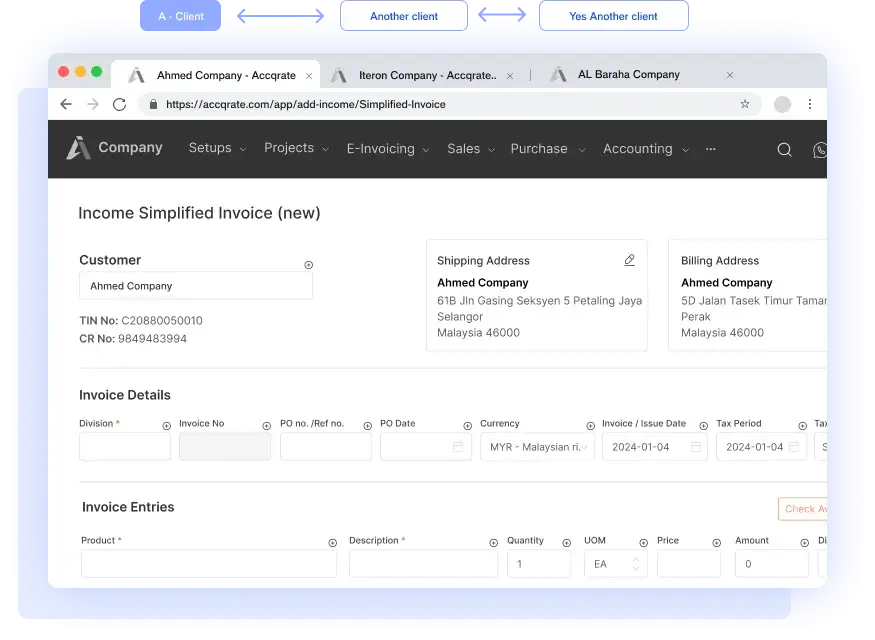Expand the Projects menu
This screenshot has height=640, width=875.
click(x=296, y=148)
